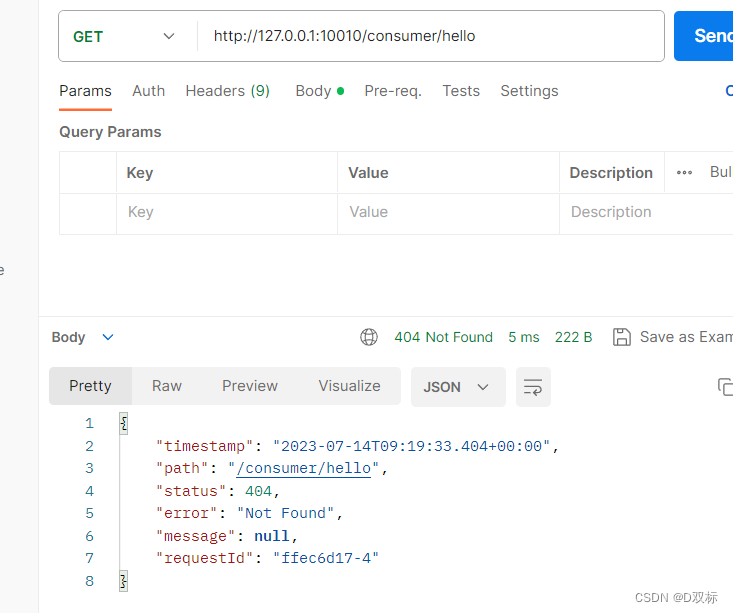
Task: Click the query param Key input
Action: point(227,212)
